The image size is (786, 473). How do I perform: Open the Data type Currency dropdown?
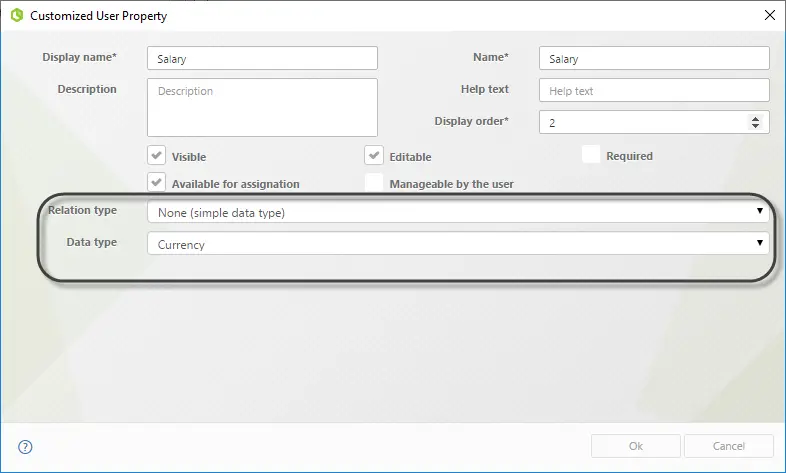(458, 244)
